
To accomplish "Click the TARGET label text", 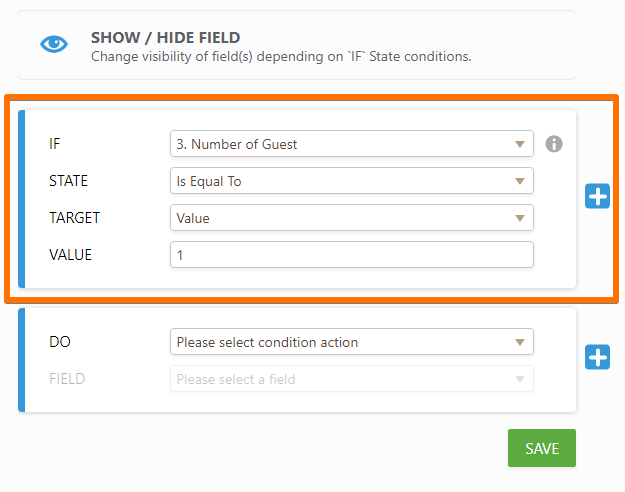I will pos(74,218).
